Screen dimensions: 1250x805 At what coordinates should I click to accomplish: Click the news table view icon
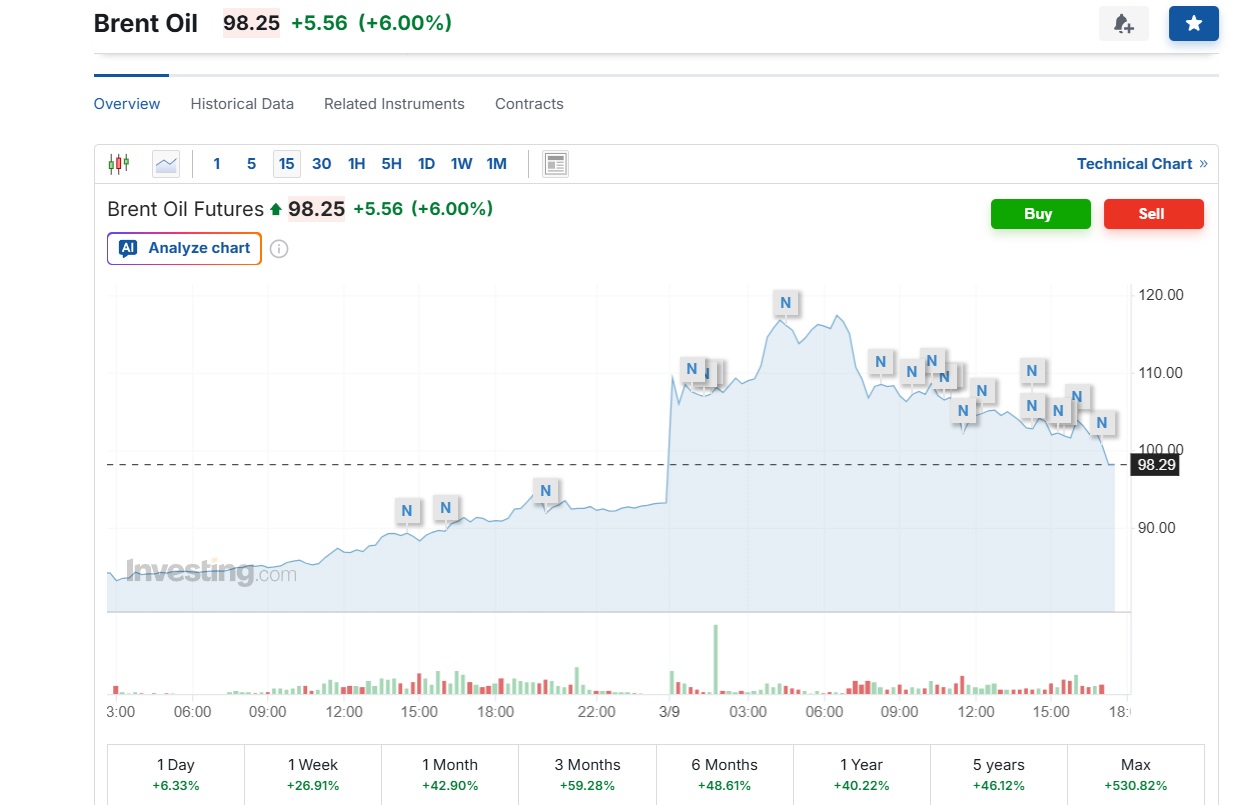555,164
